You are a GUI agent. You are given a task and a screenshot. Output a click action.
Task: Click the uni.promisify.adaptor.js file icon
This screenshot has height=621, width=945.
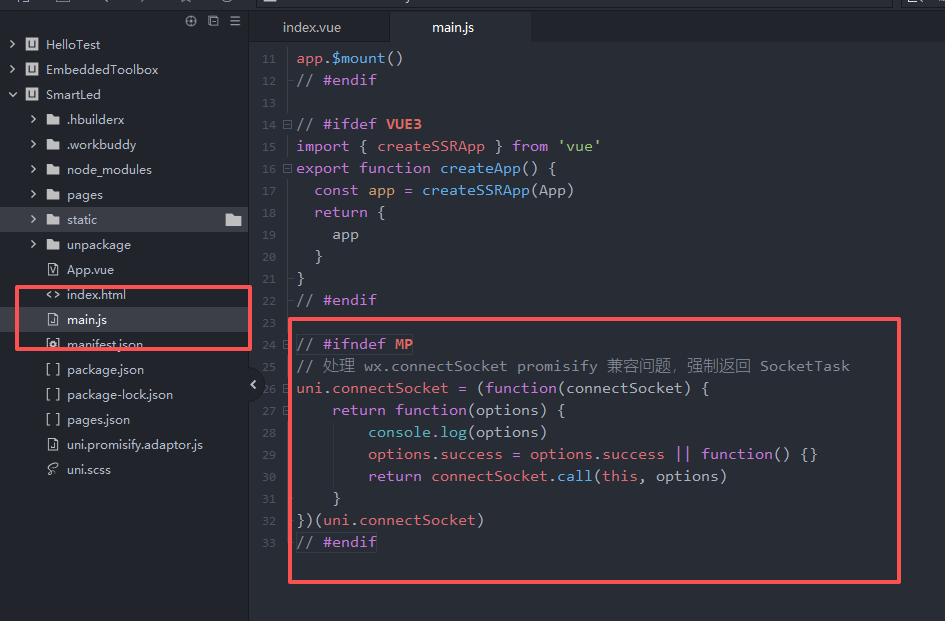pyautogui.click(x=53, y=444)
